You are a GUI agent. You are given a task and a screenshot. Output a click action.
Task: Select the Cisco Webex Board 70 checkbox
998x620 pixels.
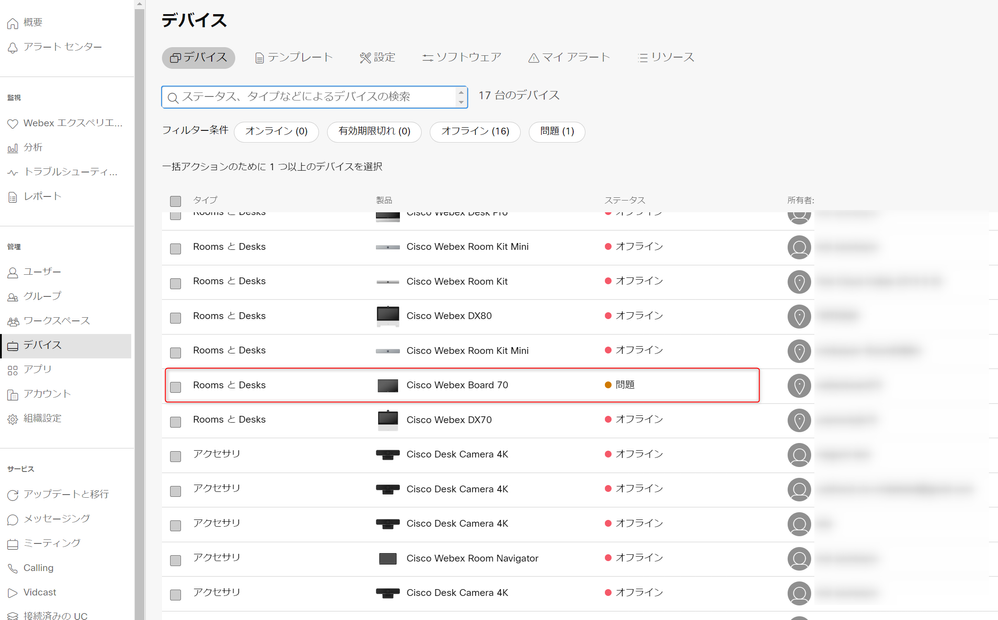176,387
